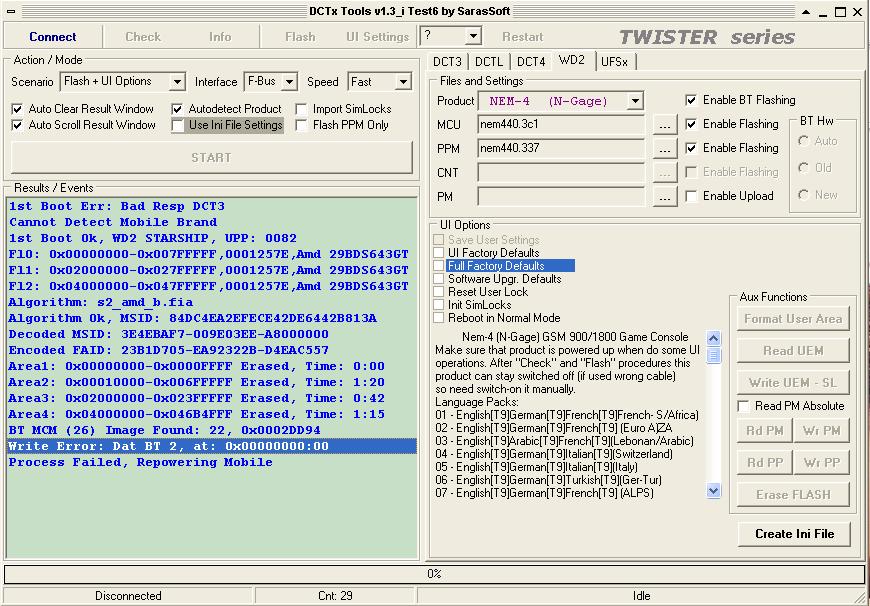This screenshot has width=870, height=606.
Task: Select the UFSx tab
Action: click(614, 62)
